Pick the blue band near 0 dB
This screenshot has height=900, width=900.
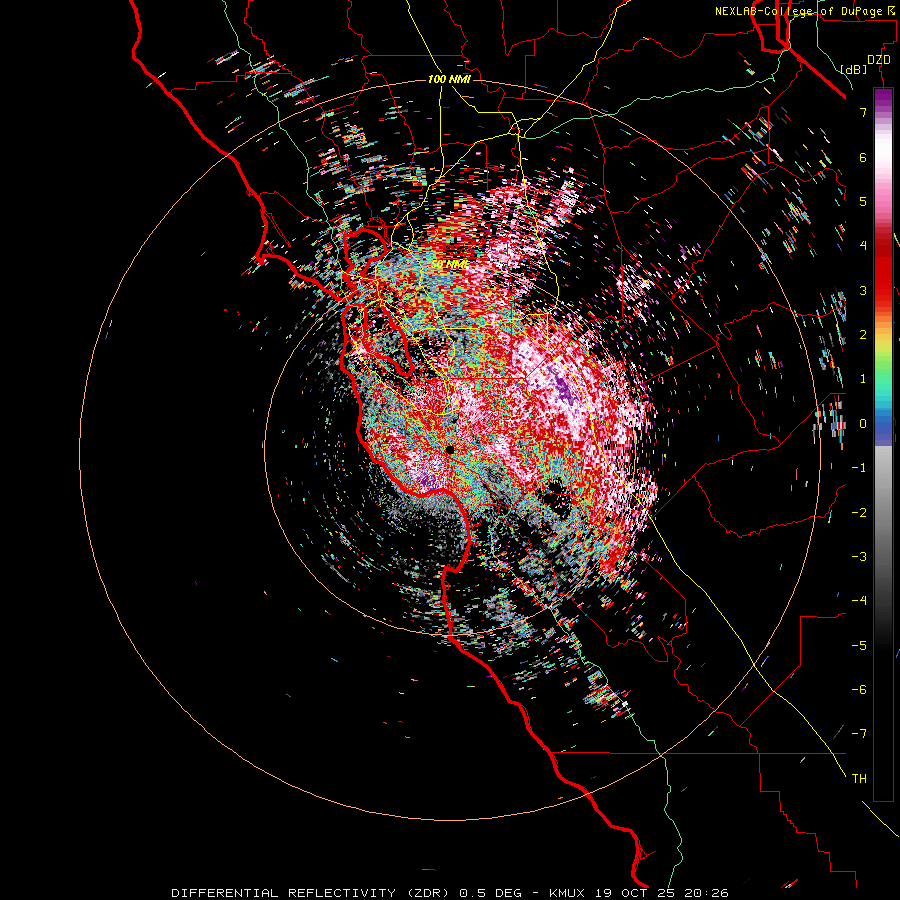[883, 428]
